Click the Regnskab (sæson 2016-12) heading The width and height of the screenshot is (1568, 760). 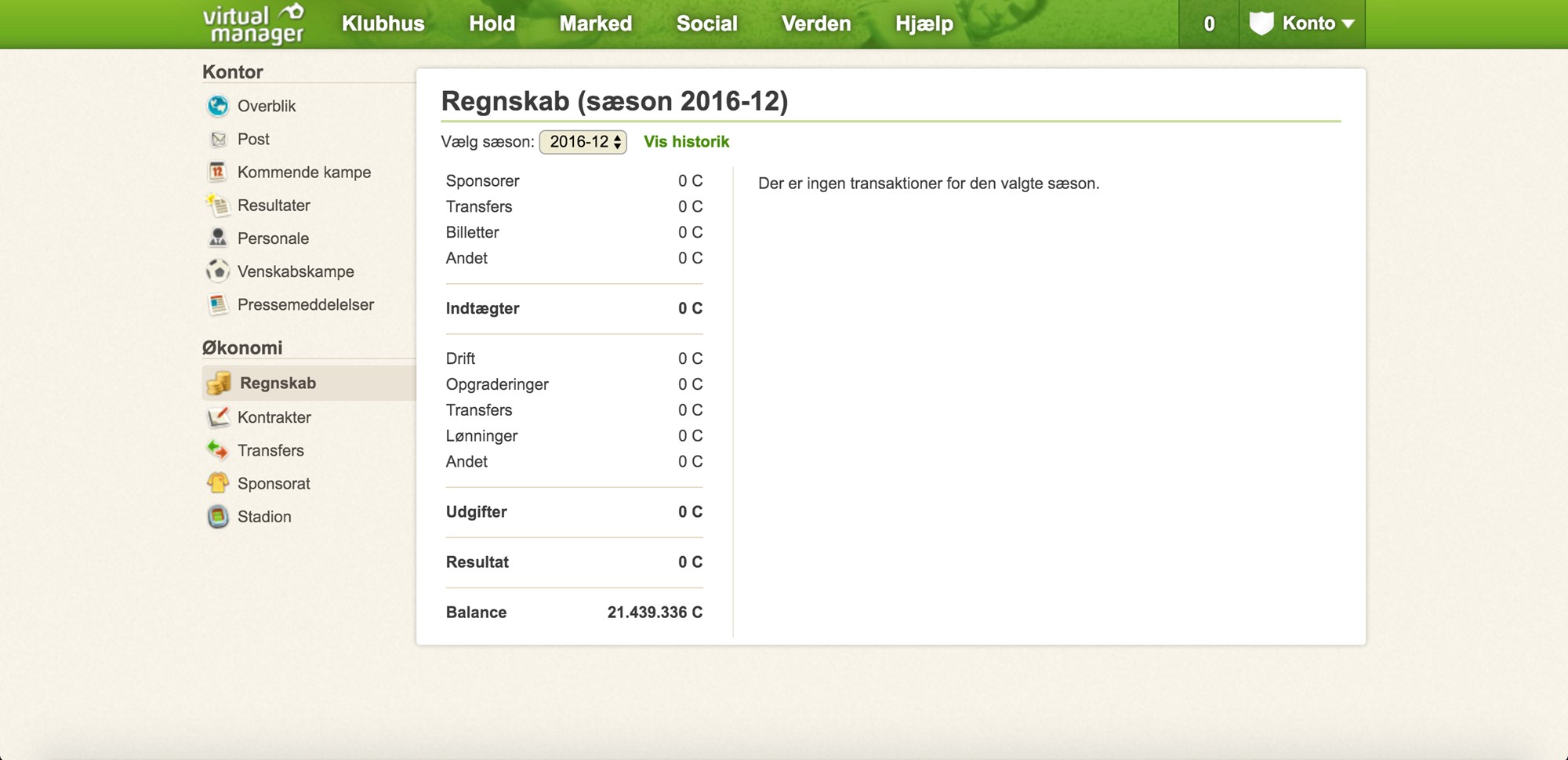615,101
